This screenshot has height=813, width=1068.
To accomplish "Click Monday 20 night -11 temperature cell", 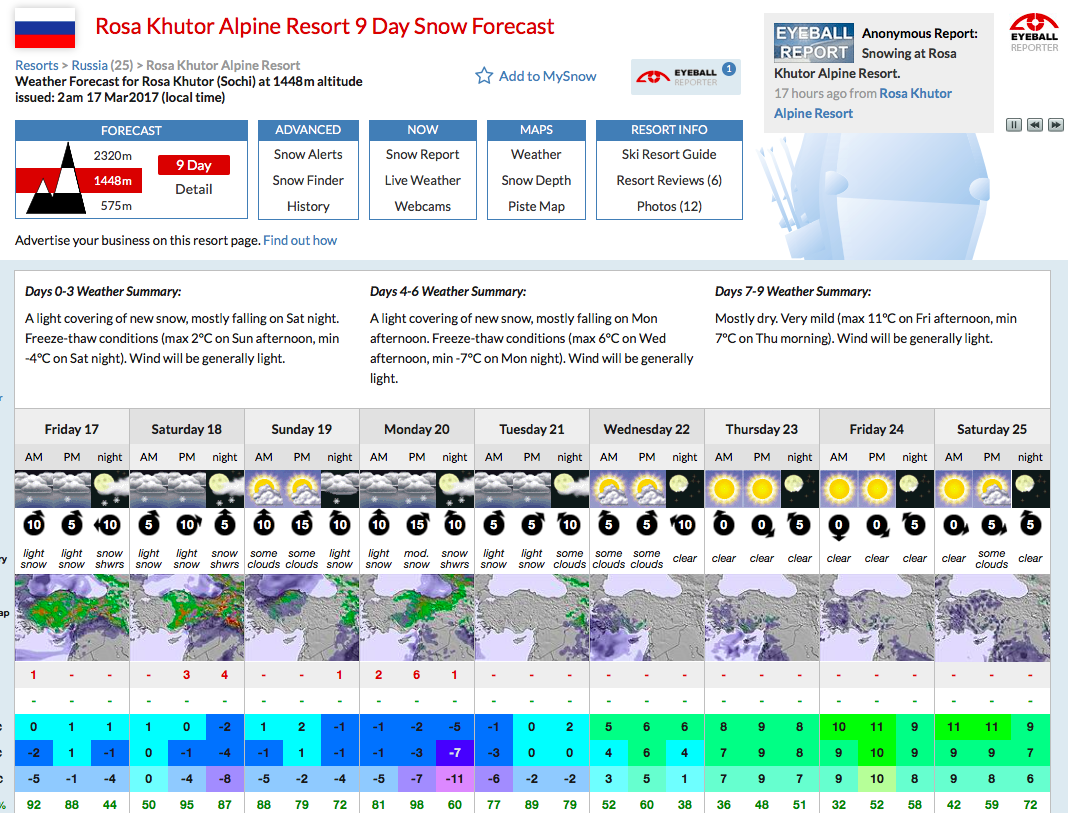I will tap(455, 778).
